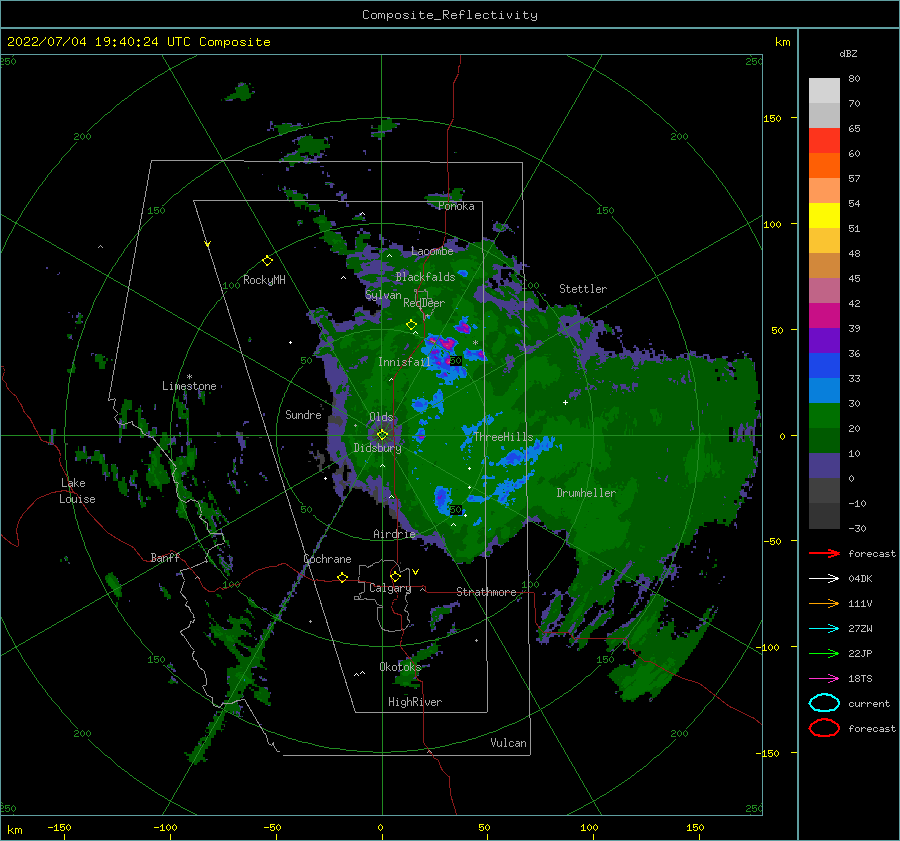This screenshot has height=841, width=900.
Task: Select the ThreeHills label
Action: (x=504, y=437)
